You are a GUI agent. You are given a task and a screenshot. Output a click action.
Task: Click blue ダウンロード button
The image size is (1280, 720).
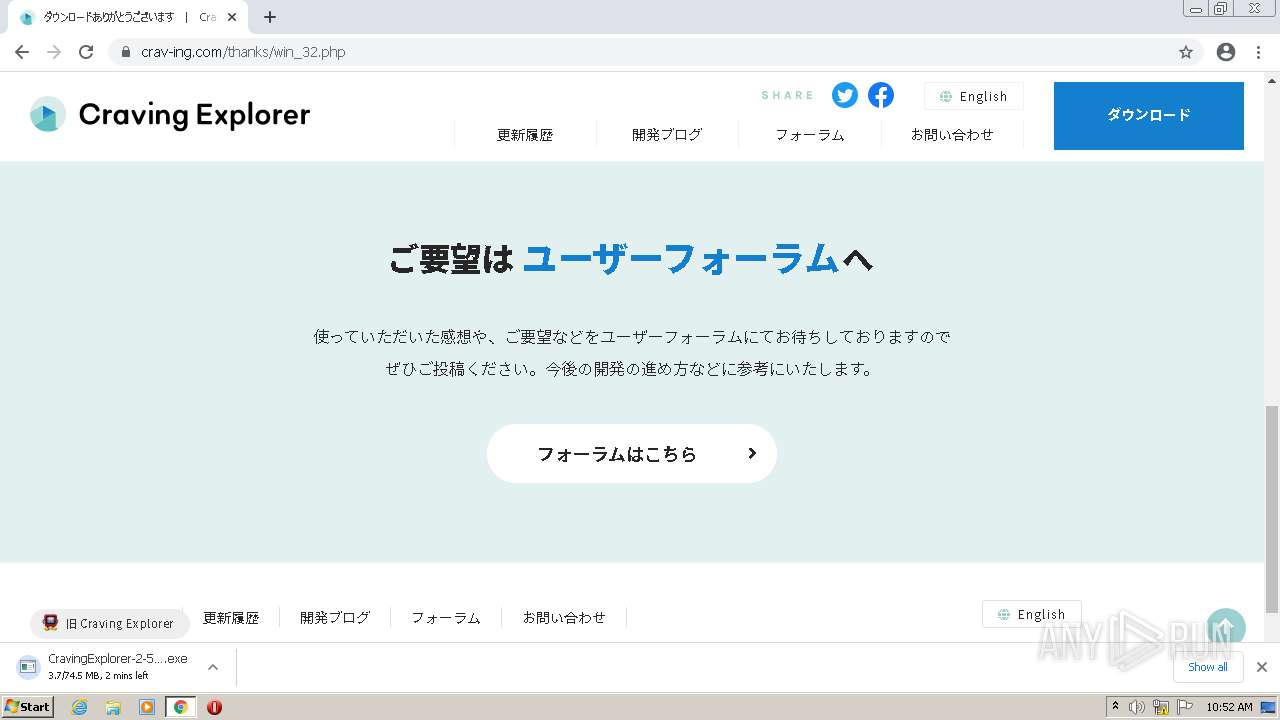[1149, 115]
